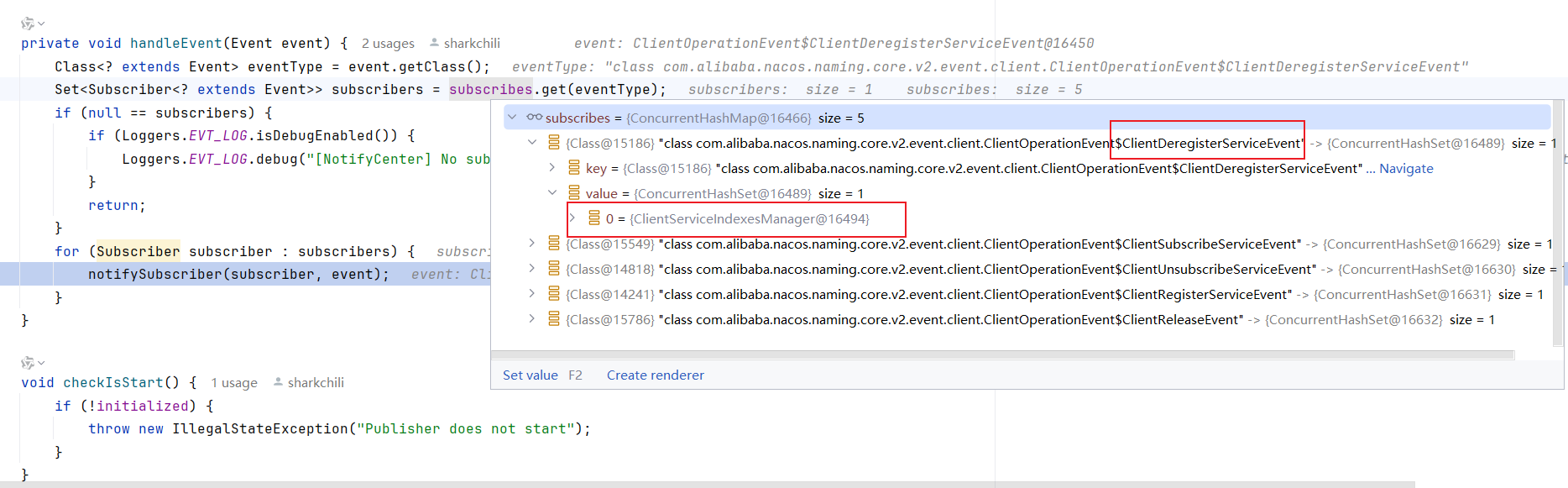Viewport: 1568px width, 488px height.
Task: Expand the ClientUnsubscribeServiceEvent entry
Action: (x=532, y=269)
